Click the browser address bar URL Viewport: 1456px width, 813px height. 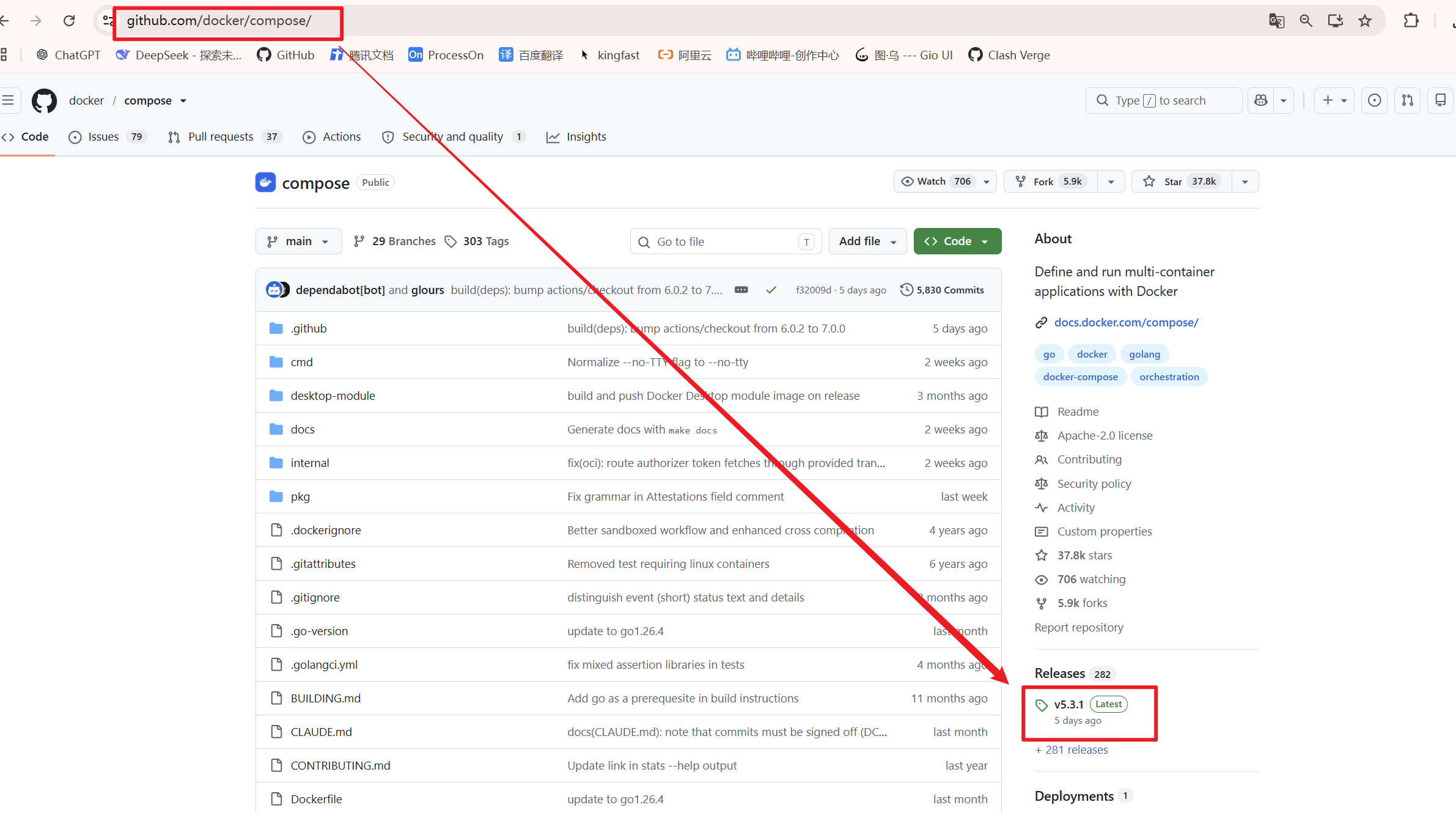tap(219, 21)
